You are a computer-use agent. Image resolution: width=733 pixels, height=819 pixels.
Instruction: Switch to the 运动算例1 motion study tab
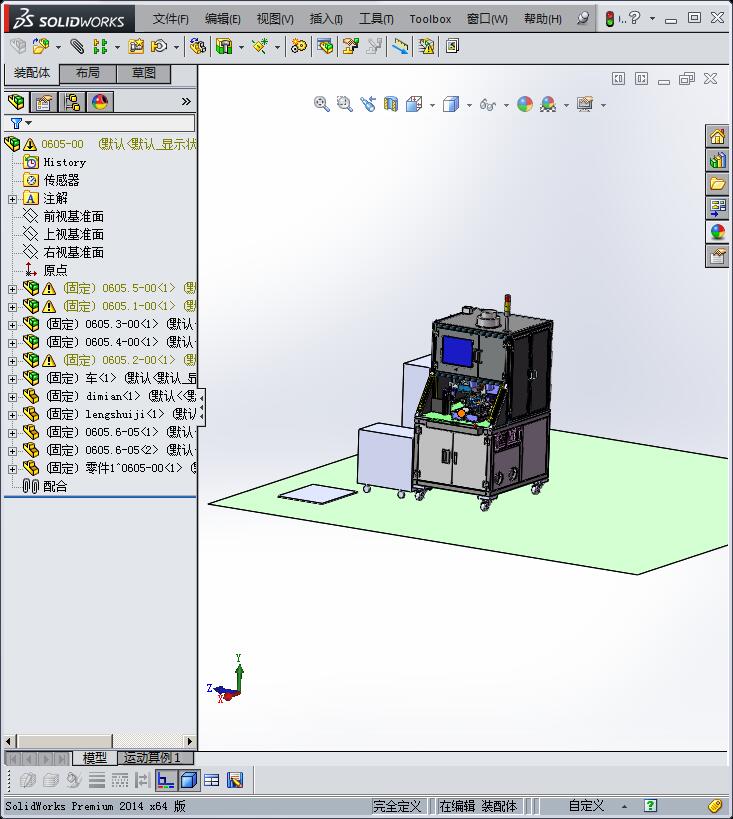[x=156, y=757]
